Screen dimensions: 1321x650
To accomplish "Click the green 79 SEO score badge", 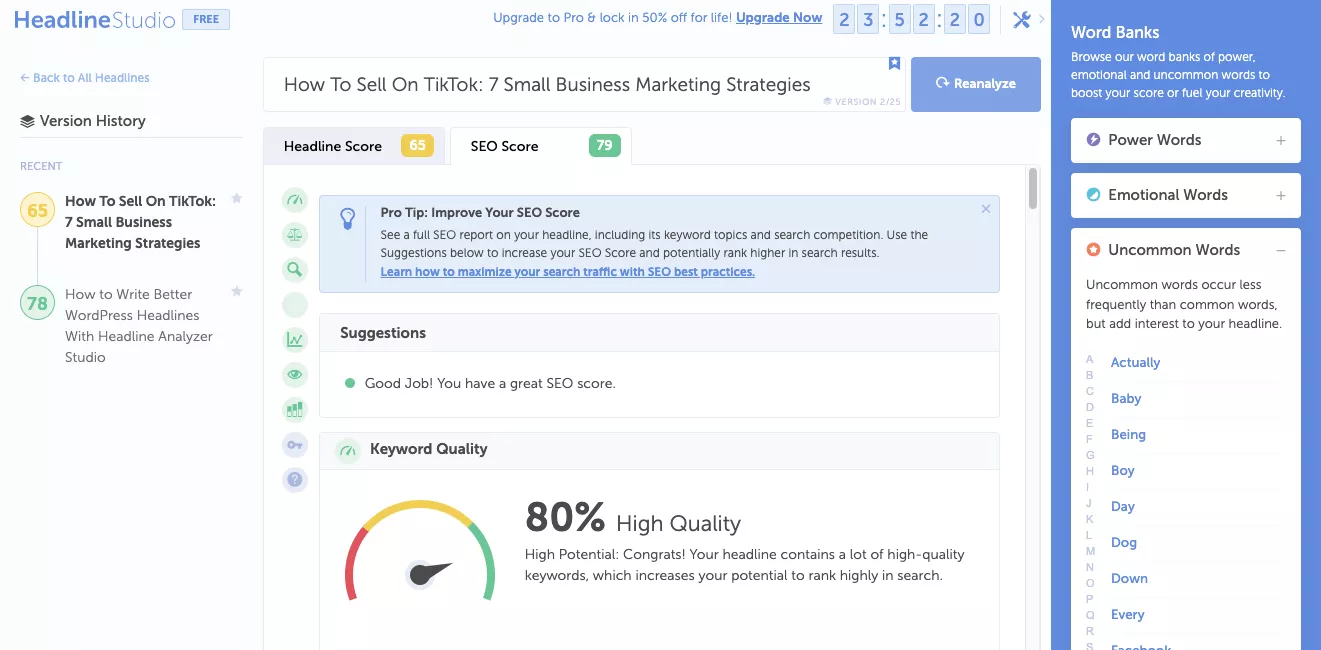I will point(604,146).
